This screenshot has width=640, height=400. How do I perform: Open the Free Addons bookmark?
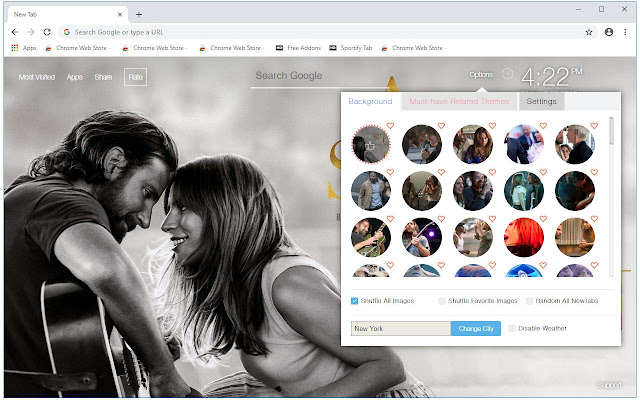[x=298, y=48]
